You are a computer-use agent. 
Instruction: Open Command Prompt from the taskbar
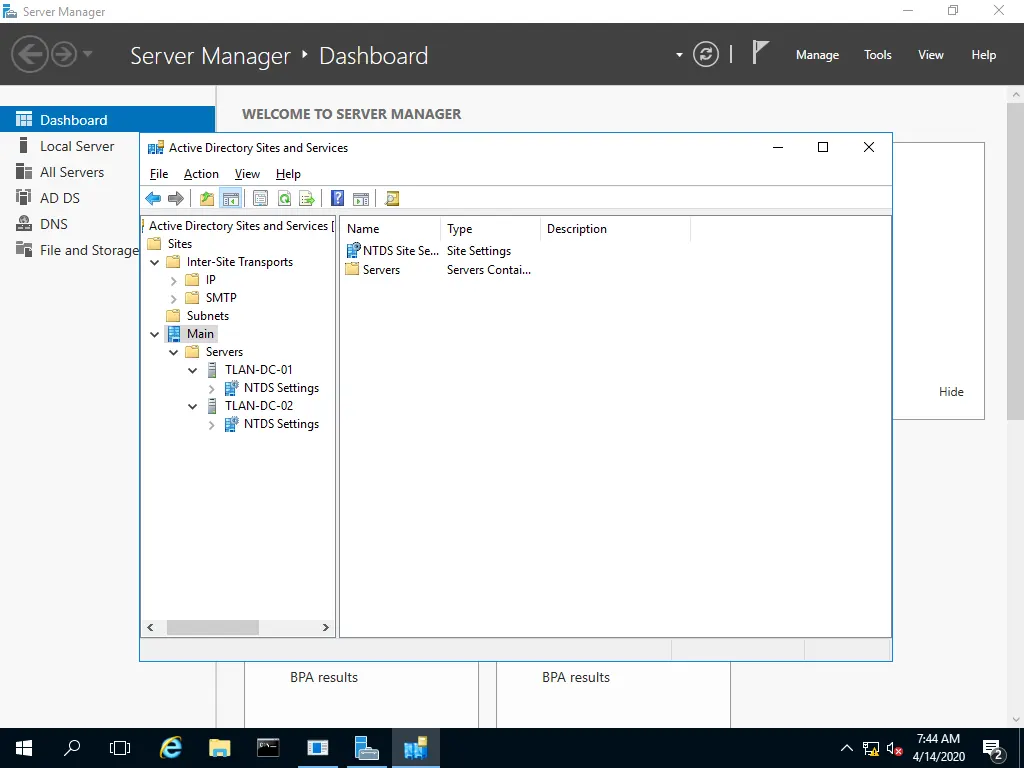268,748
